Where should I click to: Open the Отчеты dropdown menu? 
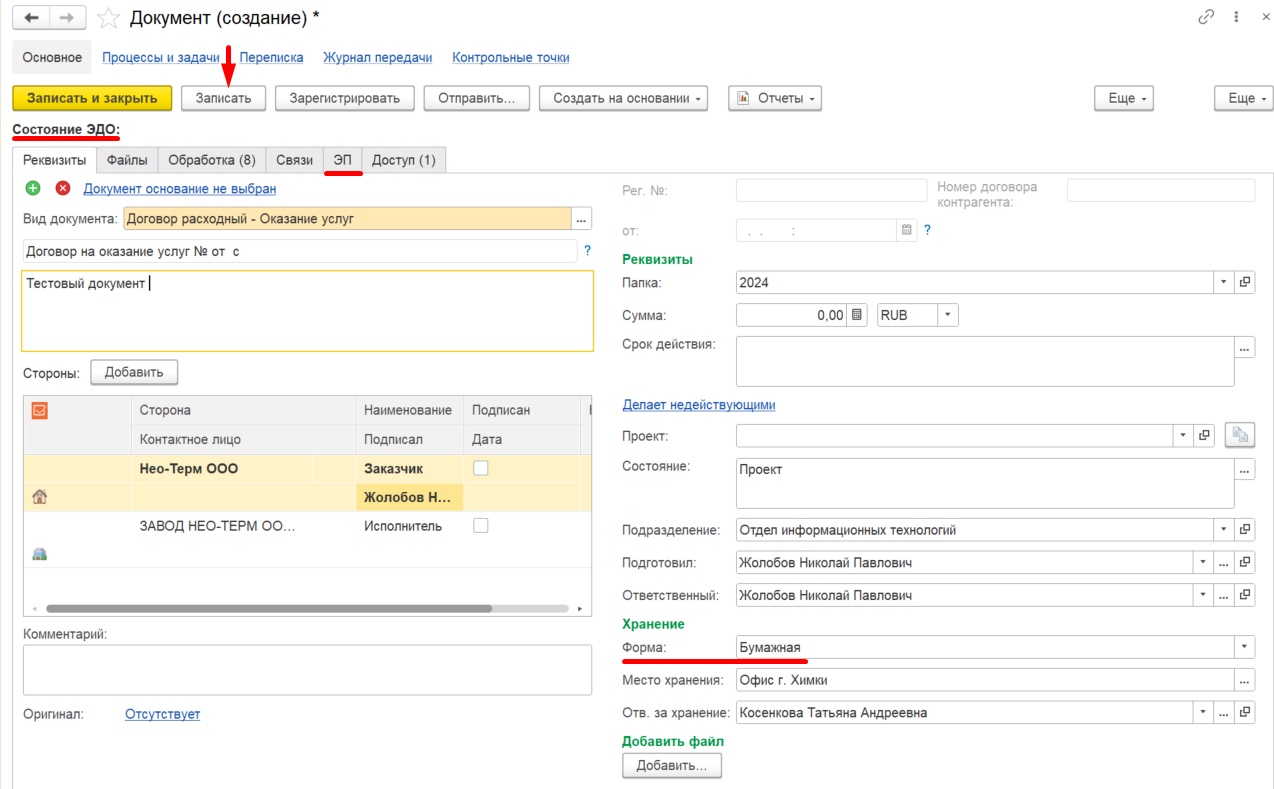pos(775,98)
